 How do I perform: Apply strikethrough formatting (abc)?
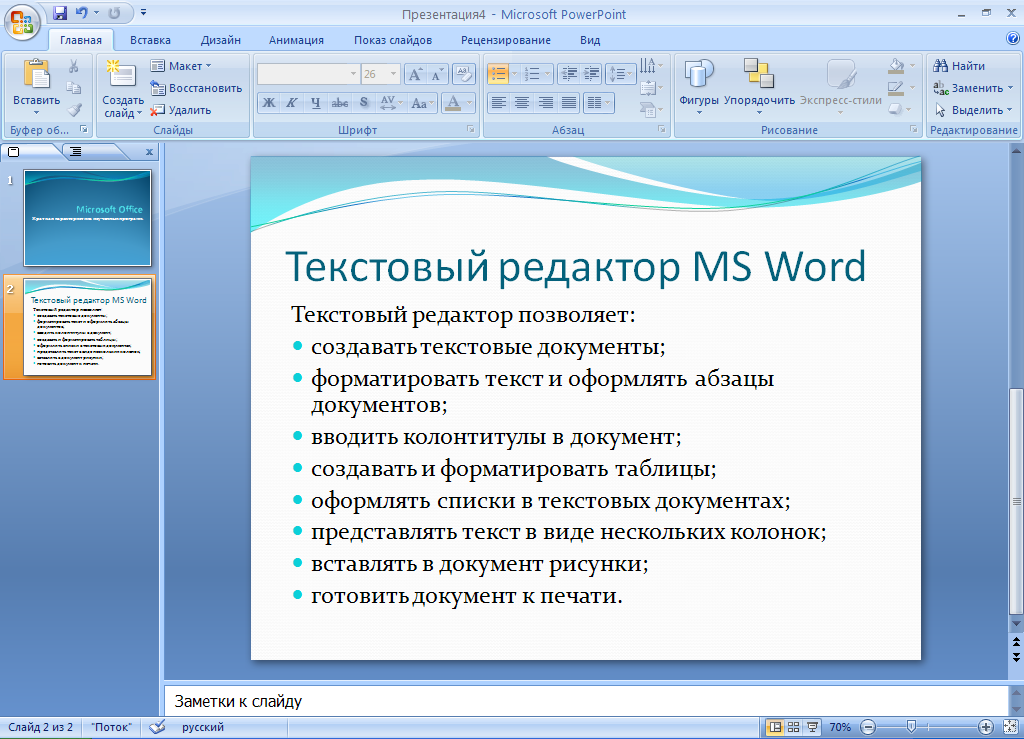(x=340, y=102)
